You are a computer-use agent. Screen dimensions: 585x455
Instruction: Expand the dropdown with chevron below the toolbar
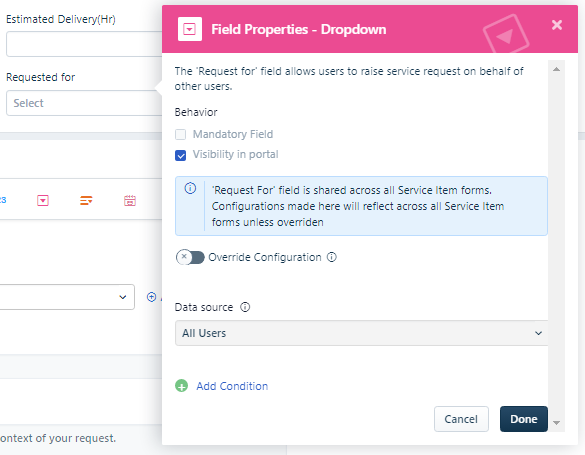click(67, 297)
